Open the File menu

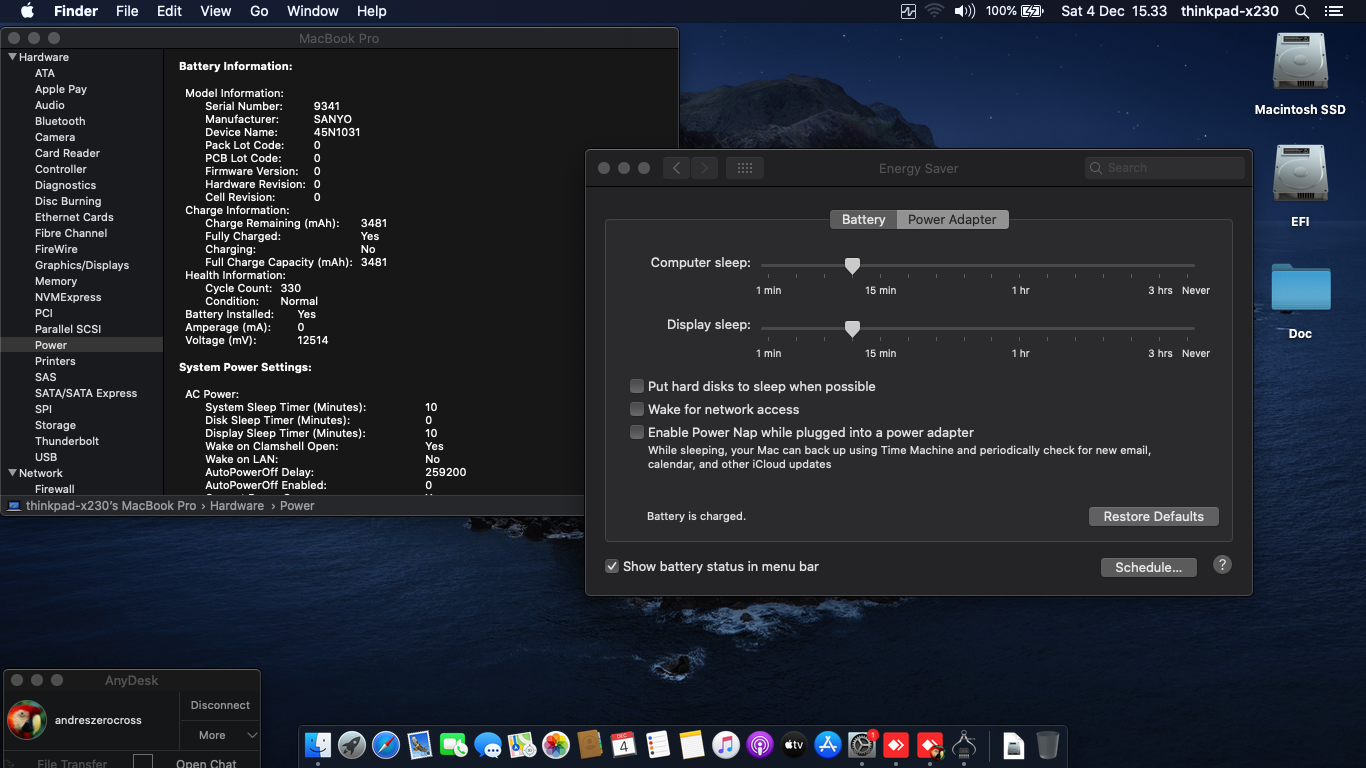tap(127, 11)
